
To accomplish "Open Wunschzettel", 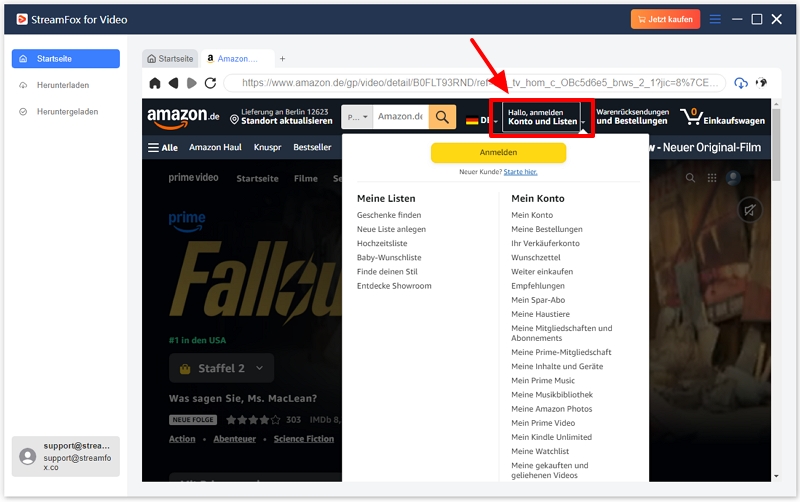I will (536, 258).
